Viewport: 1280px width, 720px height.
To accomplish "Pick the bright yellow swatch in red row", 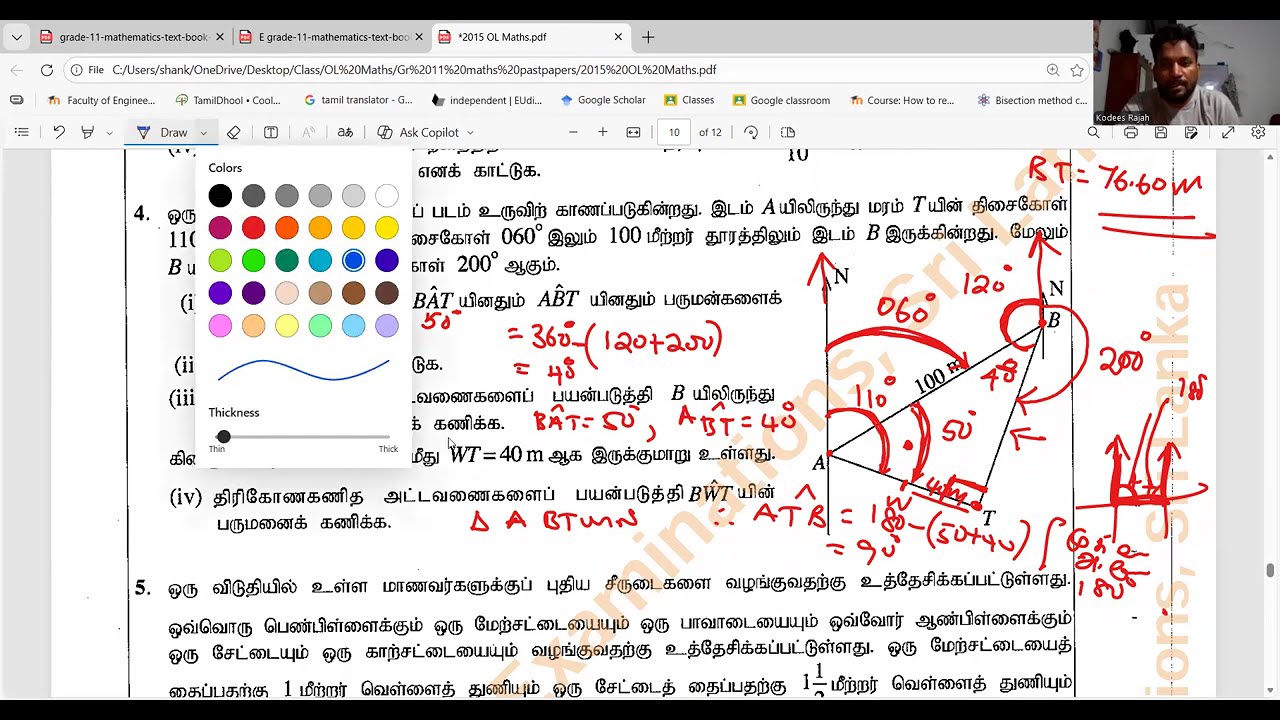I will coord(386,228).
